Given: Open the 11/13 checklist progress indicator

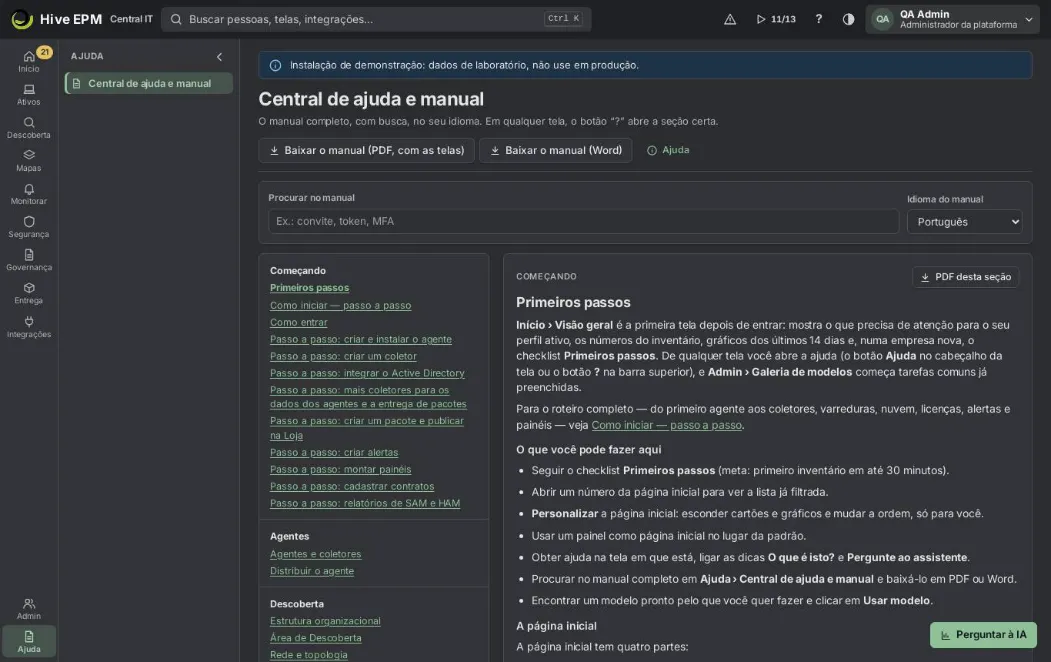Looking at the screenshot, I should [x=776, y=19].
